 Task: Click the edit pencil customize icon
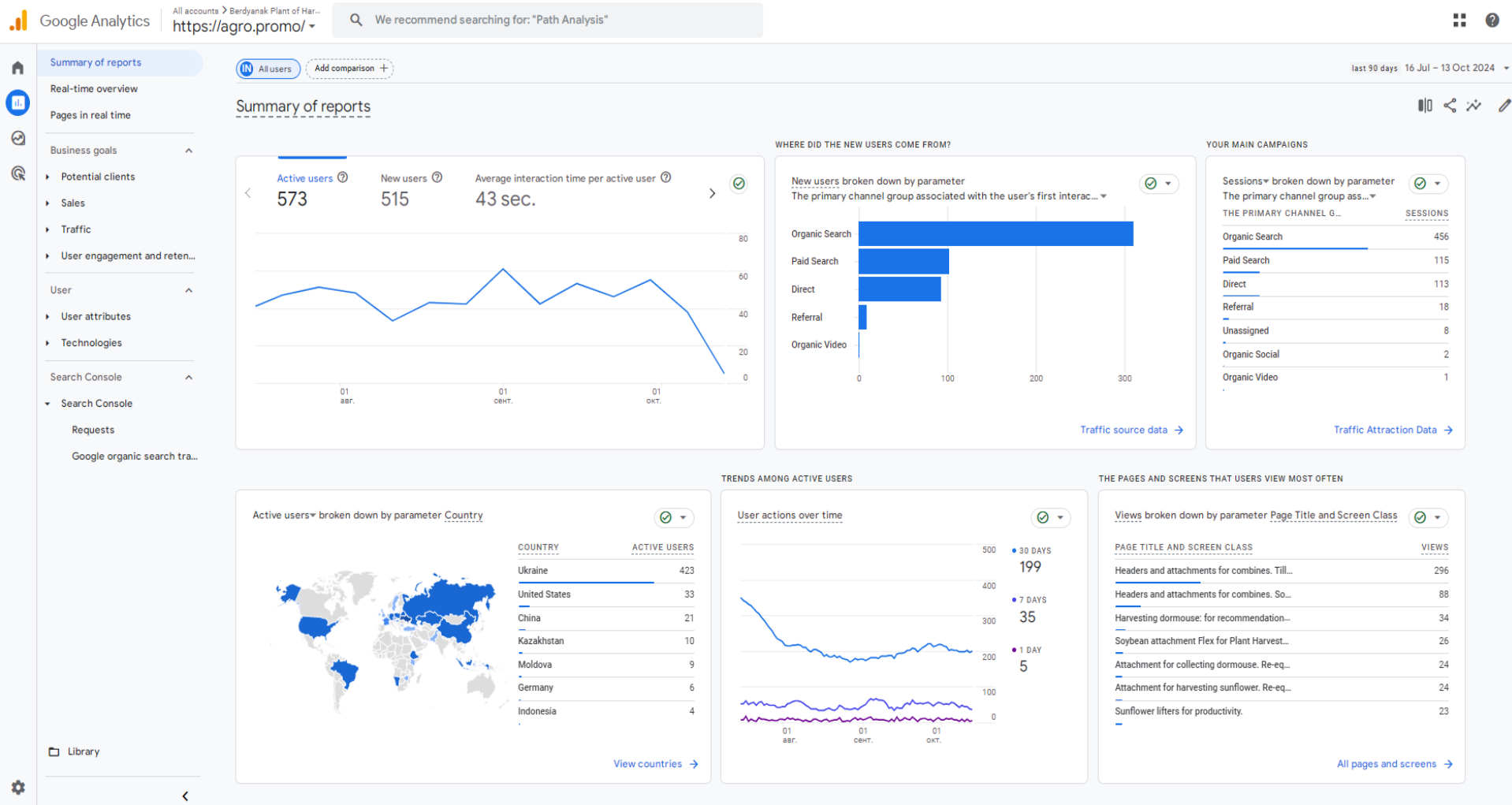click(1504, 106)
